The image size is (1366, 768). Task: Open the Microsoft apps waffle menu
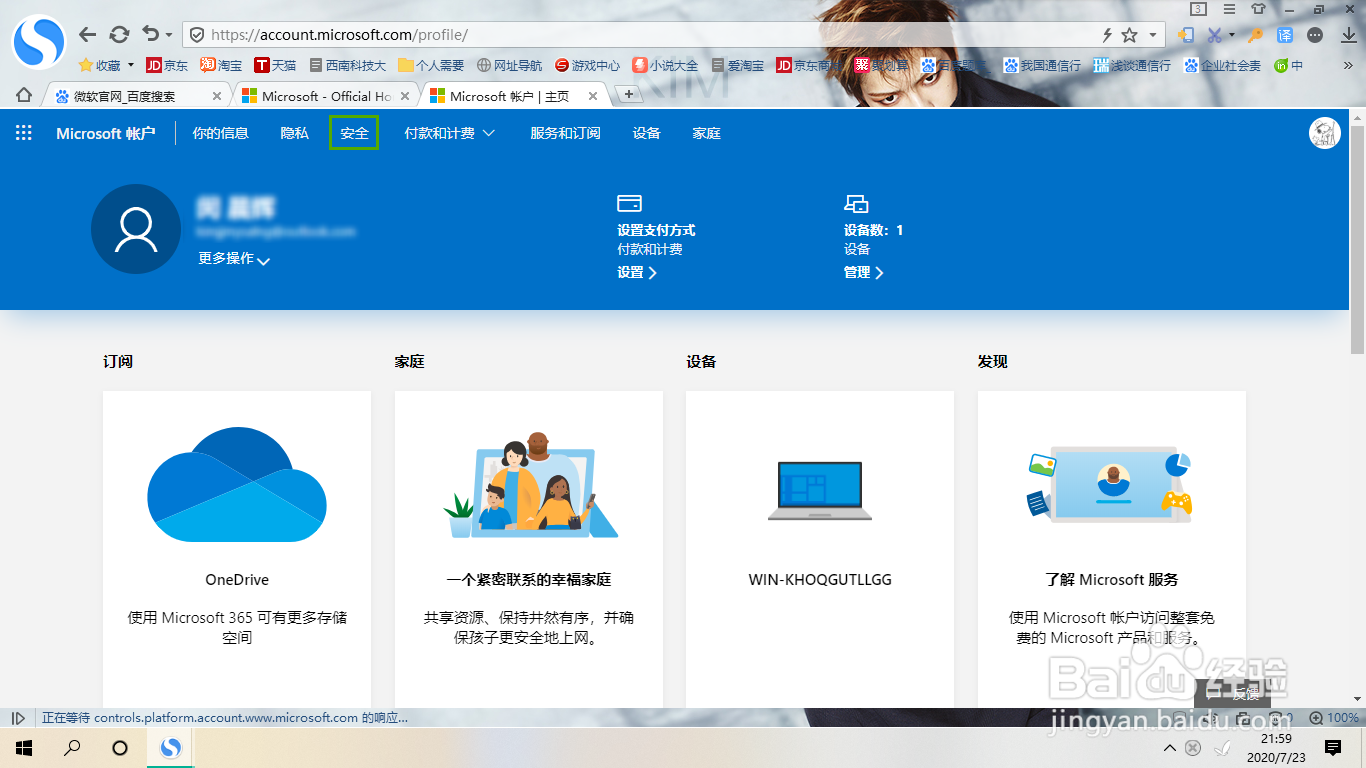23,132
